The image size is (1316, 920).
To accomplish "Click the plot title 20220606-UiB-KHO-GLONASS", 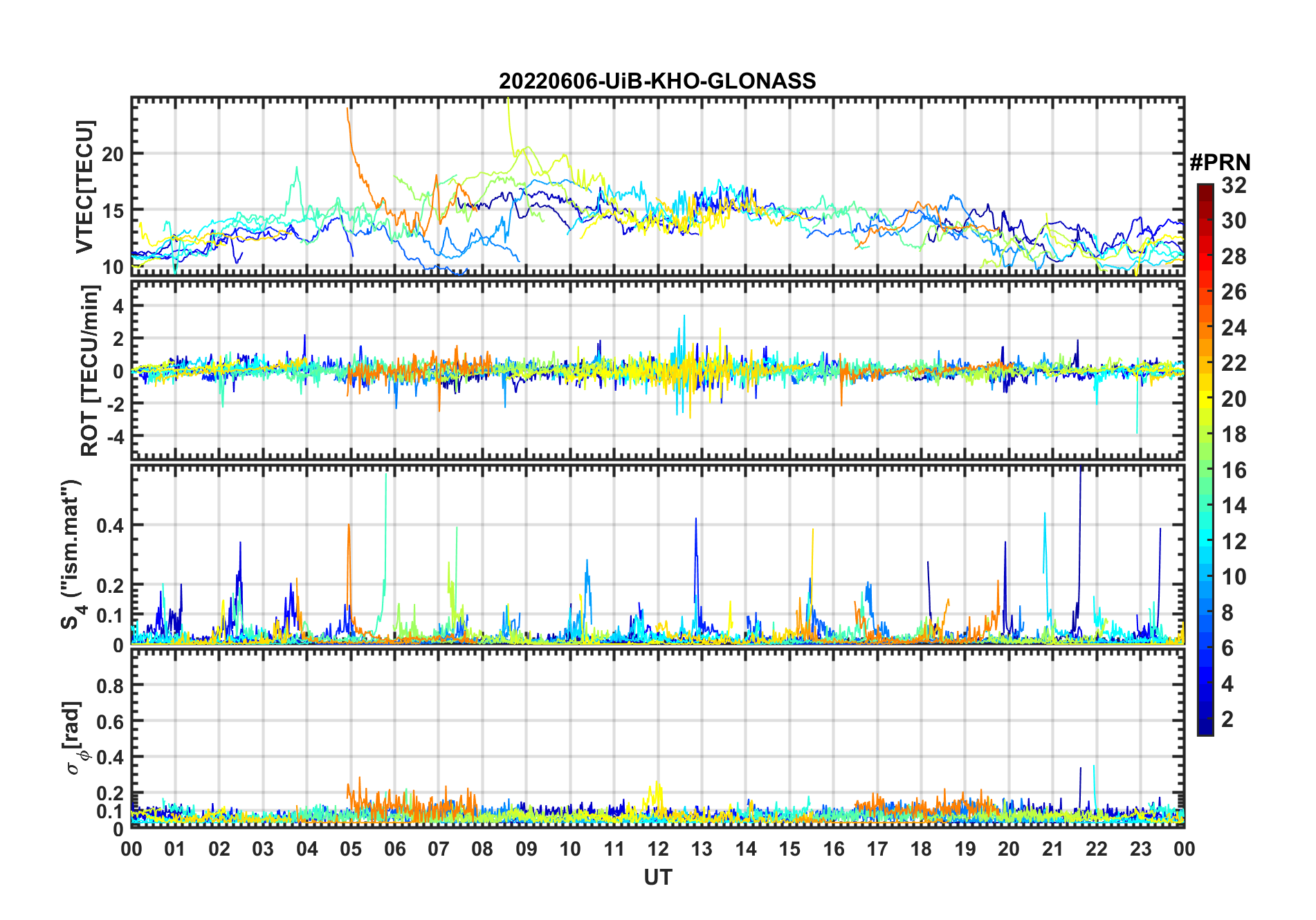I will pyautogui.click(x=657, y=82).
